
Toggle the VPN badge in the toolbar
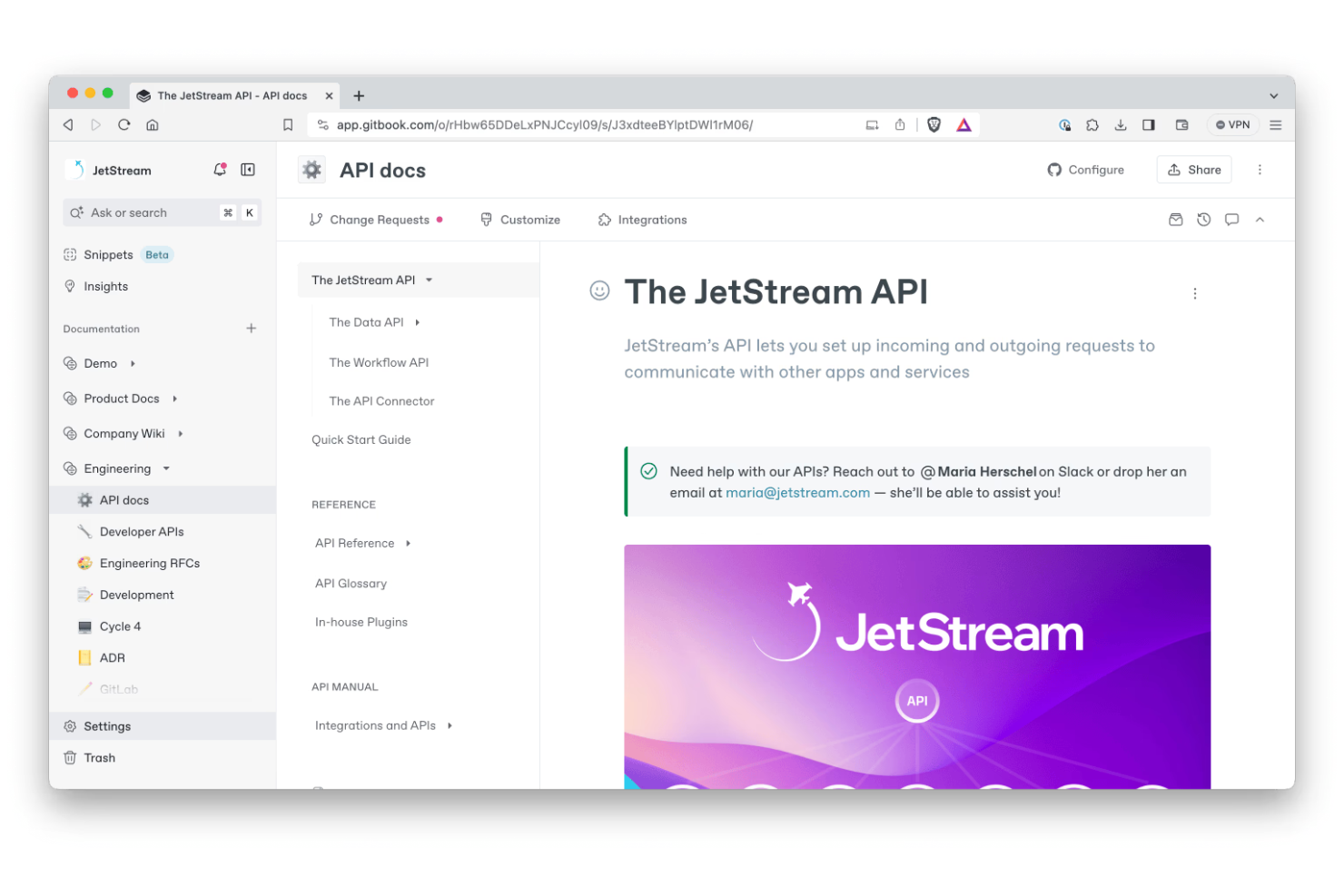pos(1231,124)
